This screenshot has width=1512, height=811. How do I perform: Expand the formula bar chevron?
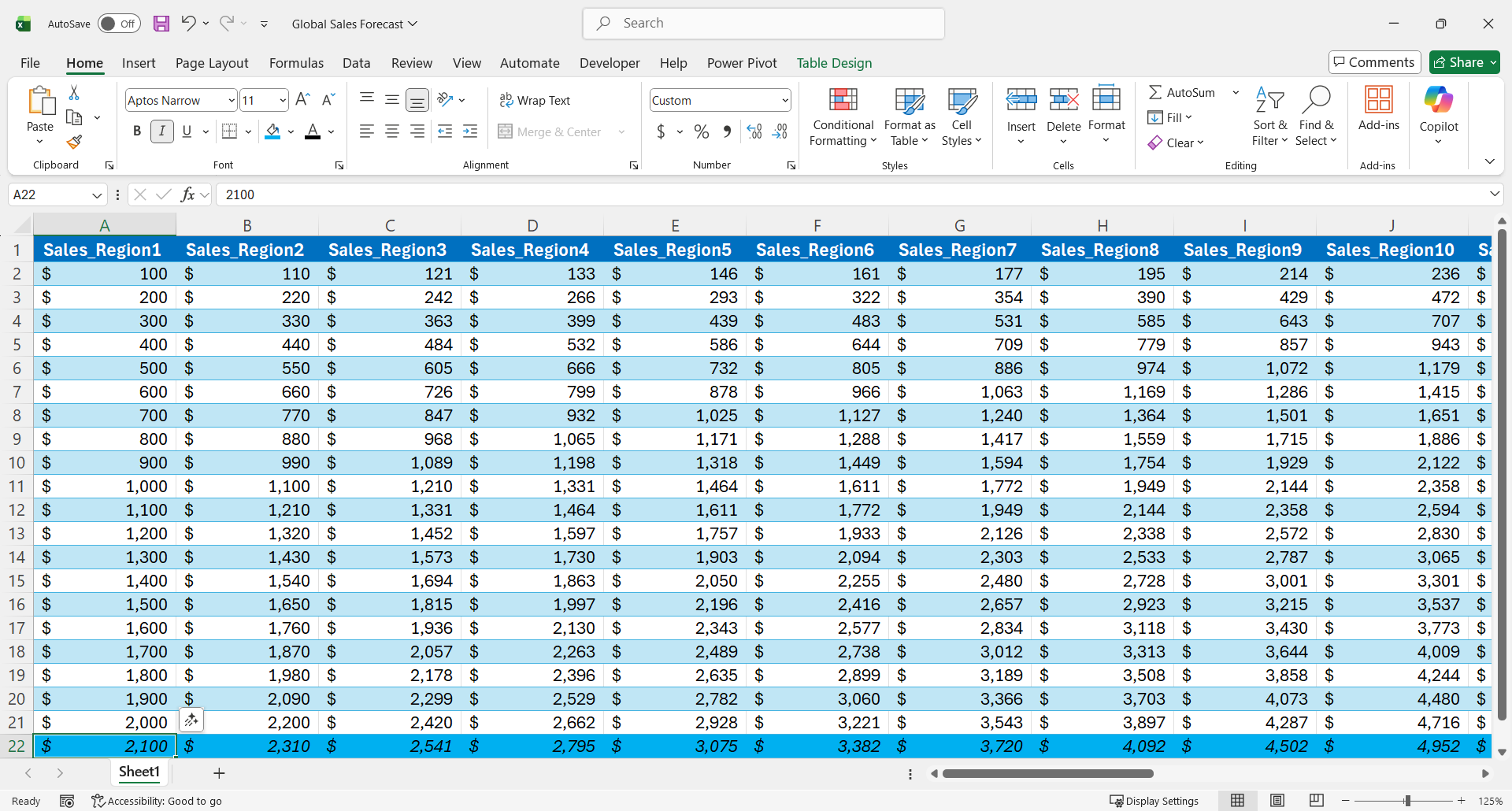click(x=1494, y=194)
